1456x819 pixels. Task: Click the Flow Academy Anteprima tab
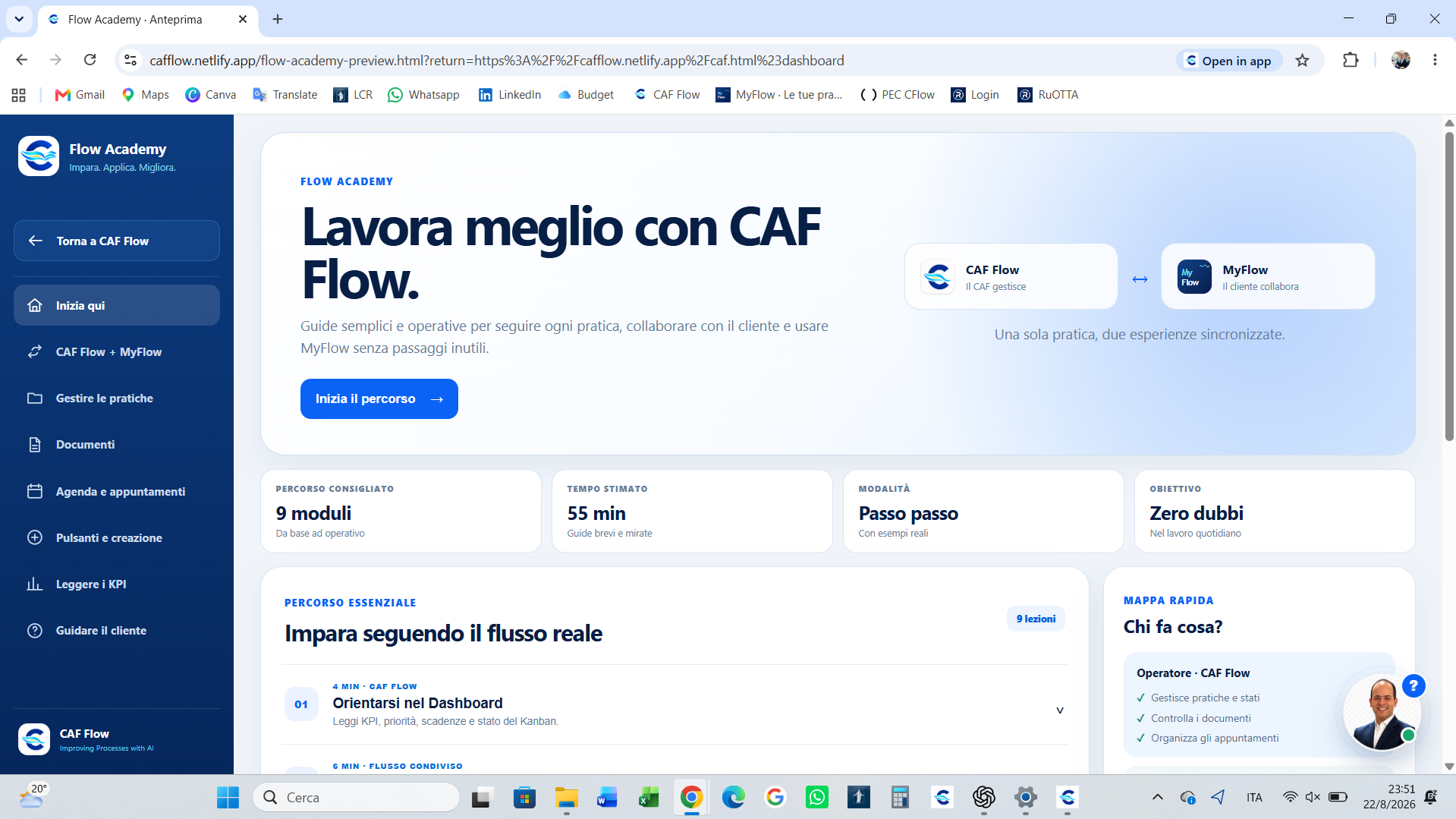148,19
